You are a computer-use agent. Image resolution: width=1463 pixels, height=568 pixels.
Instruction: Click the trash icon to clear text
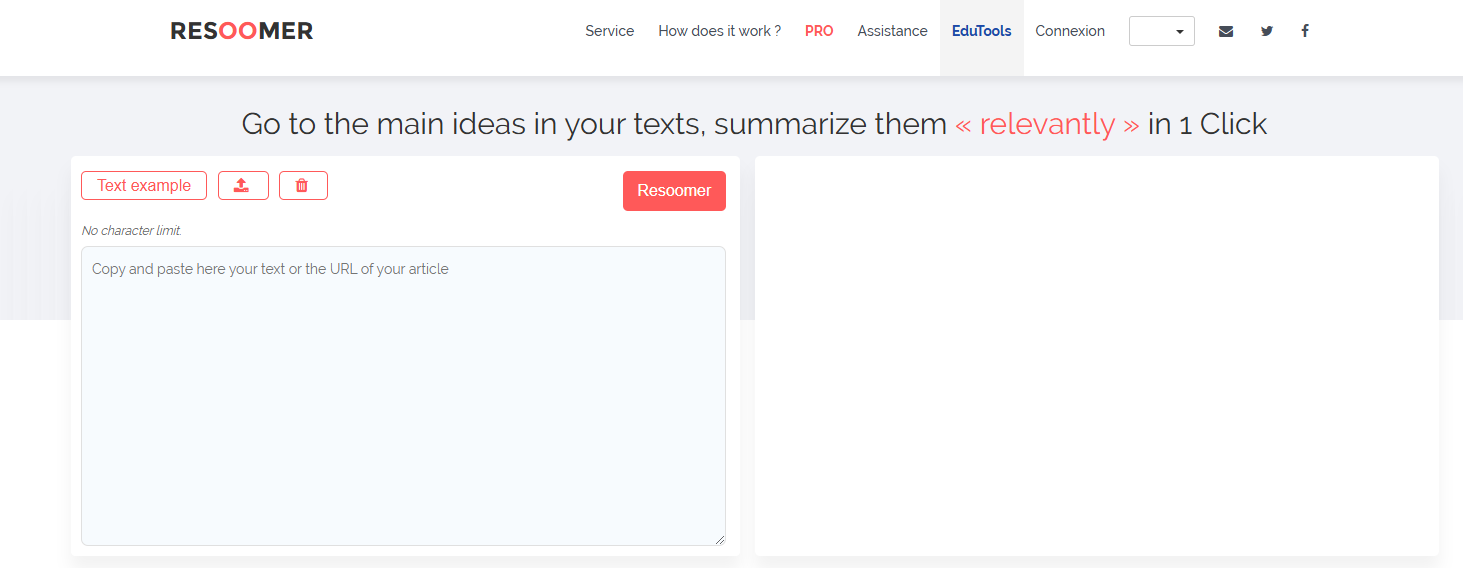(x=303, y=186)
